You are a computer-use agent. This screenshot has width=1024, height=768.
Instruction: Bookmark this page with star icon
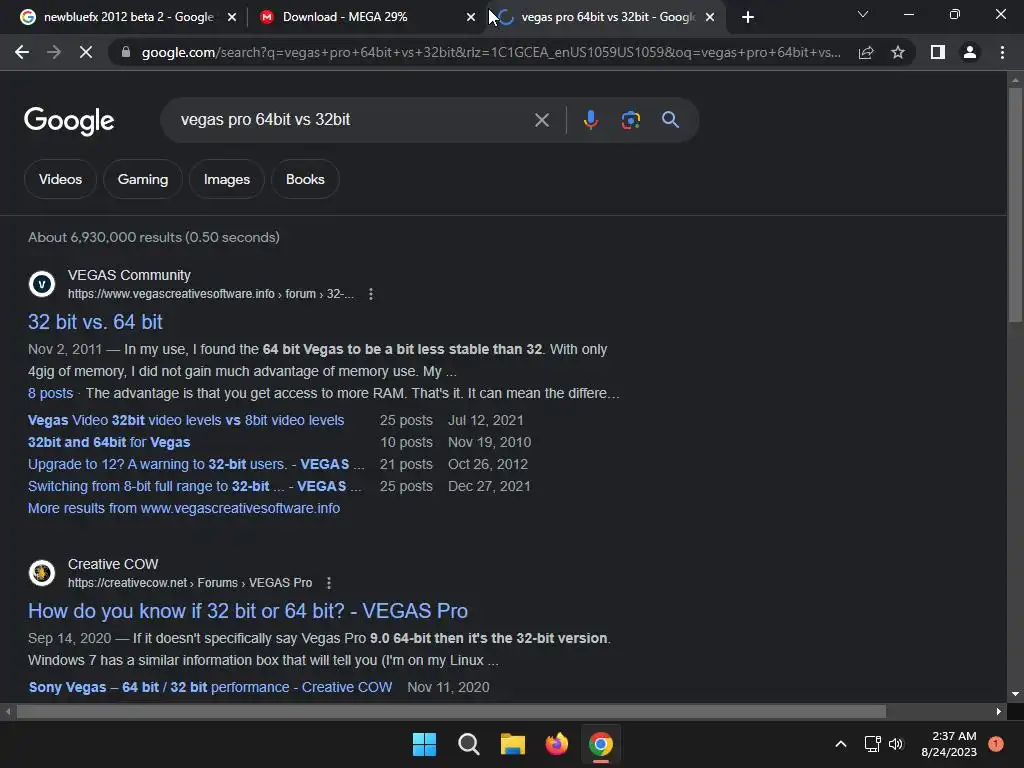coord(898,52)
